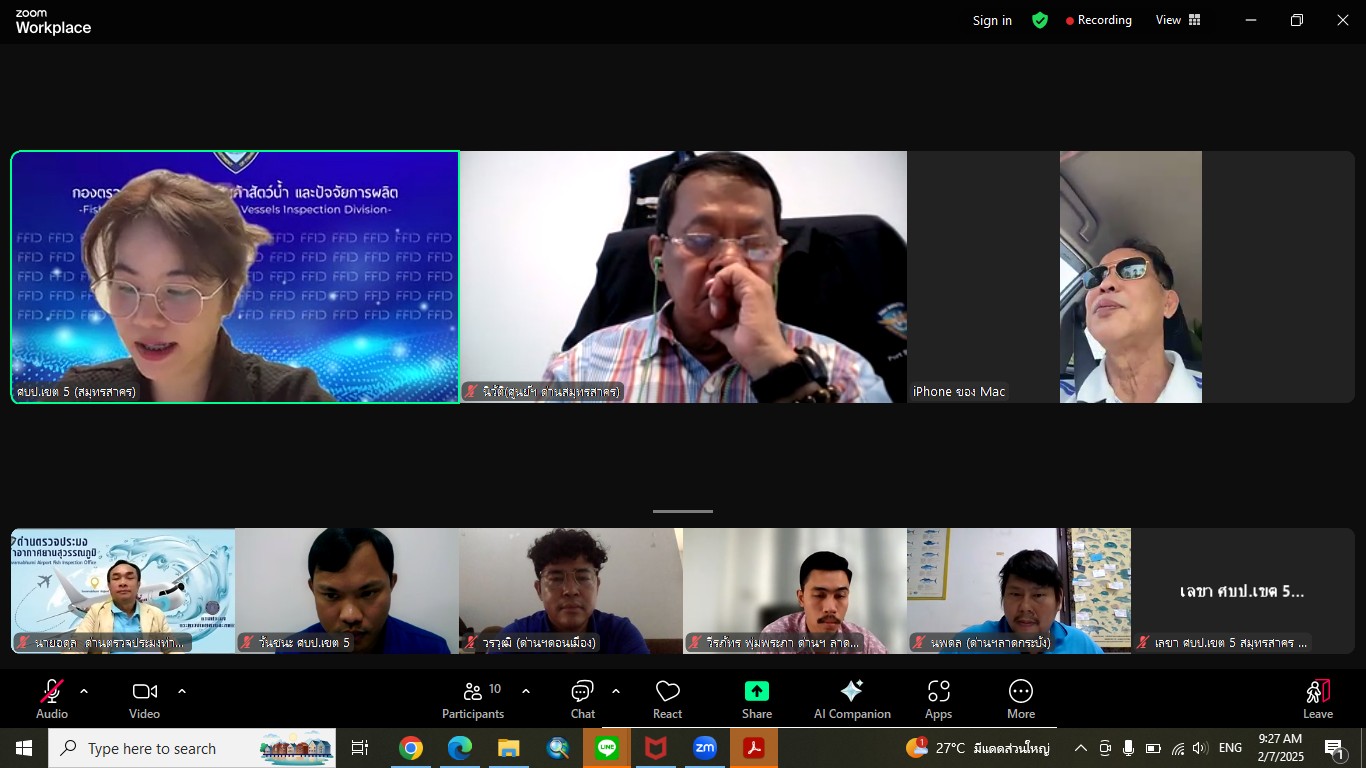Viewport: 1366px width, 768px height.
Task: Open the Apps menu
Action: [938, 699]
